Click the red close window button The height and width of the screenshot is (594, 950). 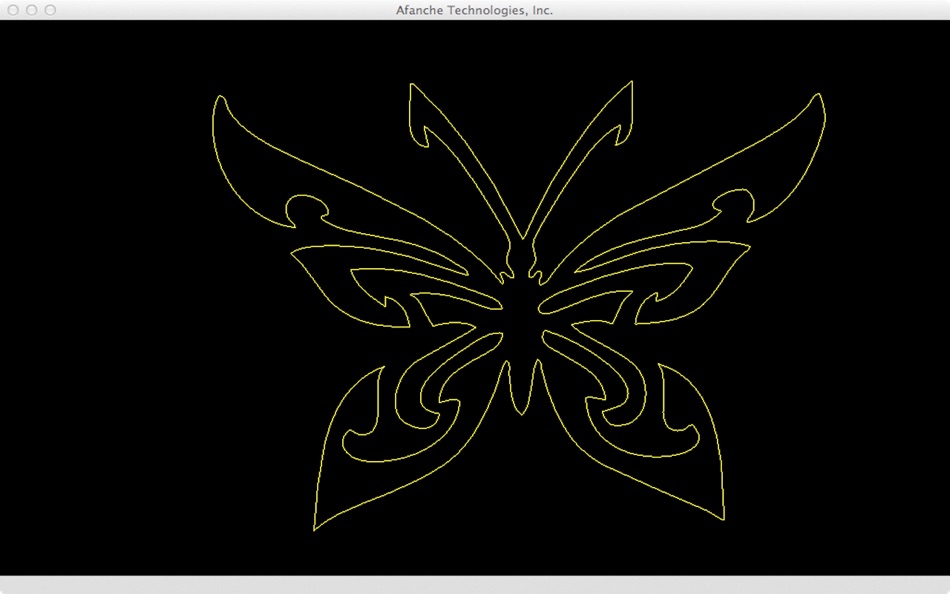click(x=13, y=10)
